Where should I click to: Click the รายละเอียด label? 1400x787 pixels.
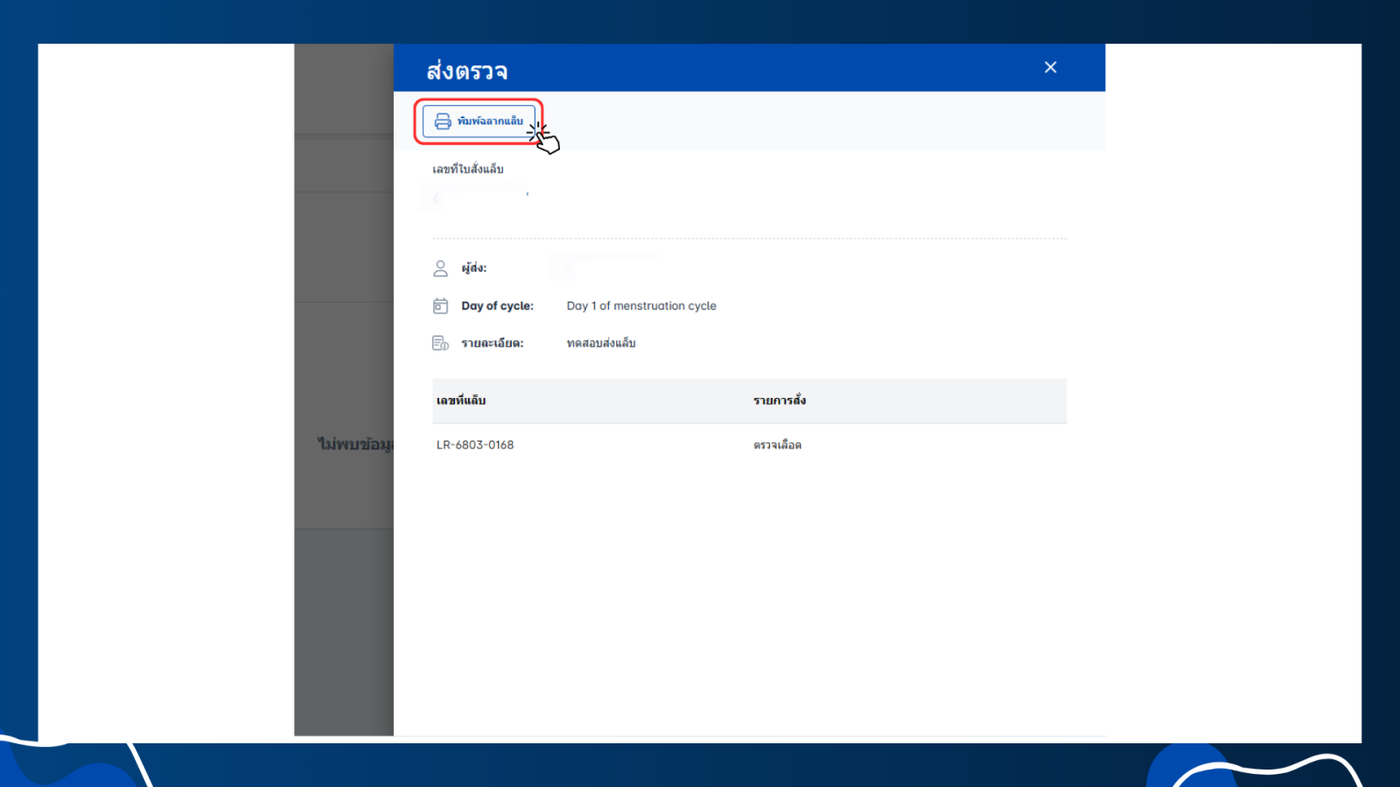tap(492, 343)
